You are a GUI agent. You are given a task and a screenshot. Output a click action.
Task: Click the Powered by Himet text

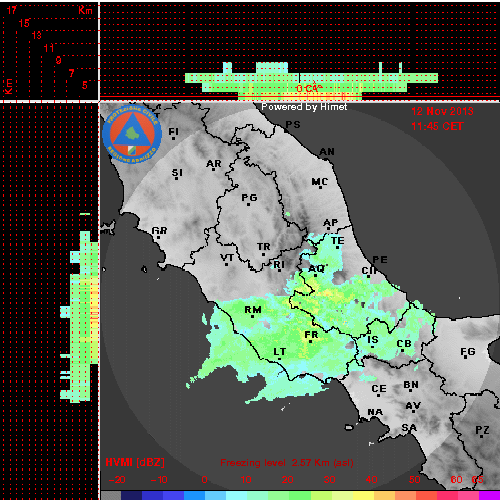pyautogui.click(x=304, y=107)
